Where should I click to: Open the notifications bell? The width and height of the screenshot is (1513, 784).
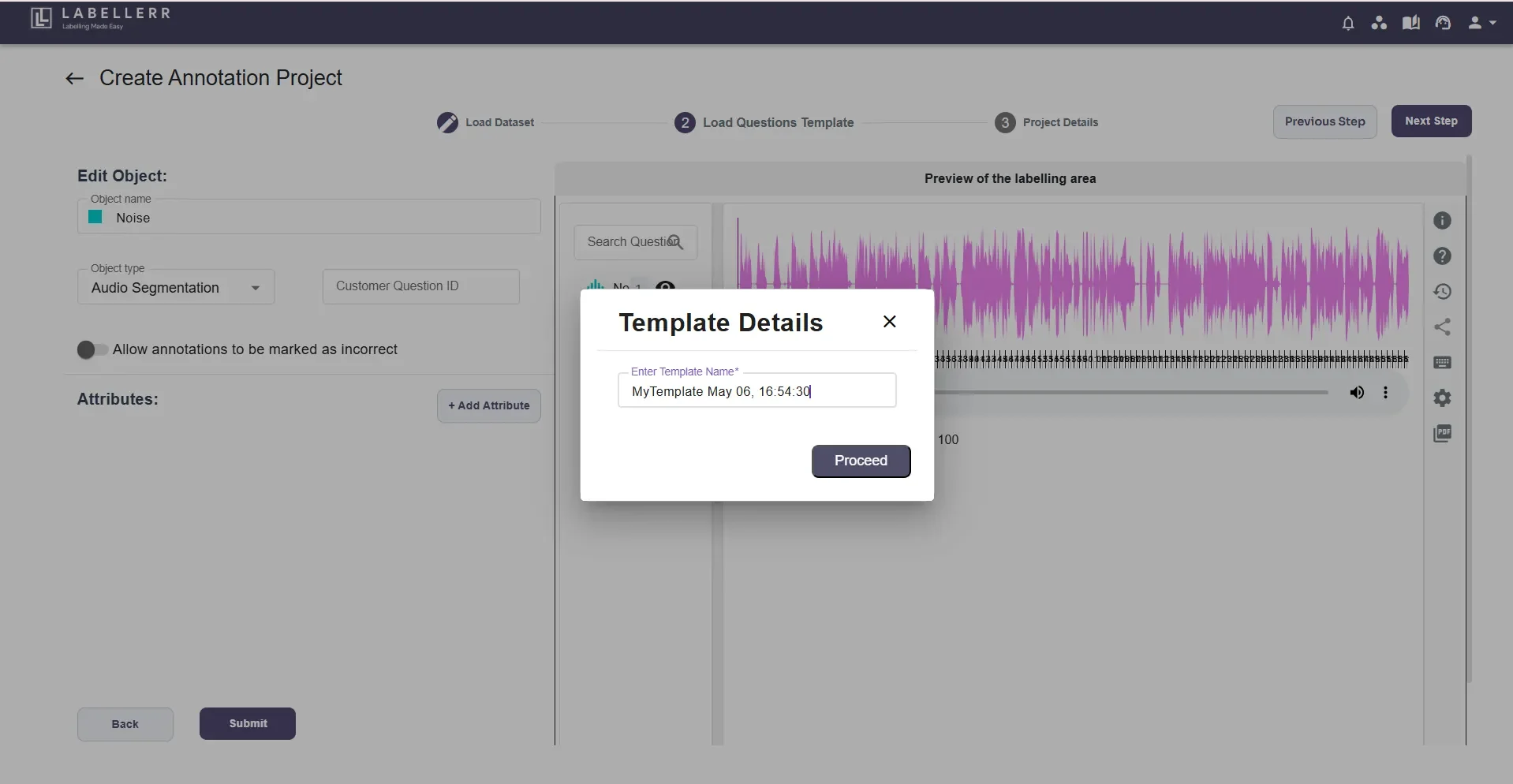pyautogui.click(x=1348, y=23)
